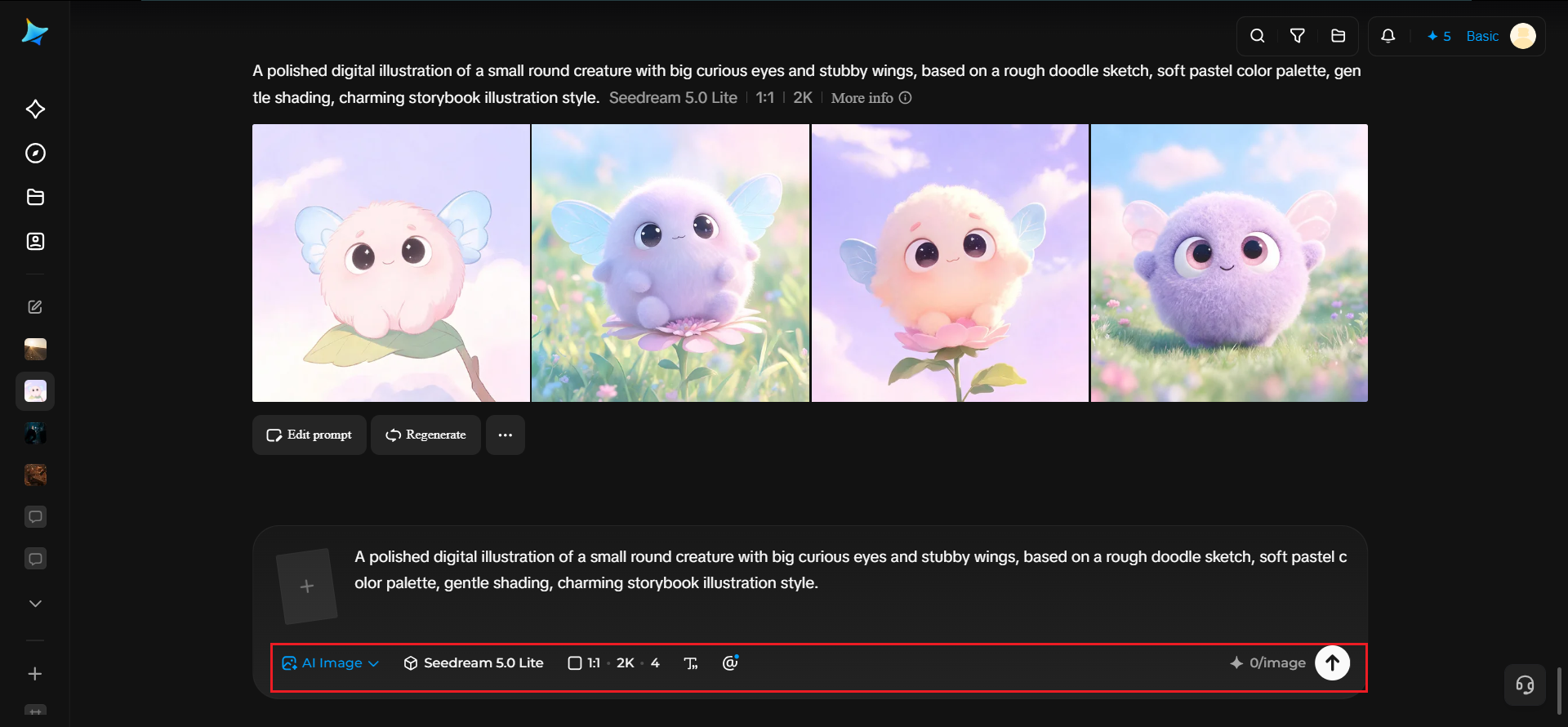Open the headset support icon
Viewport: 1568px width, 727px height.
[x=1525, y=685]
